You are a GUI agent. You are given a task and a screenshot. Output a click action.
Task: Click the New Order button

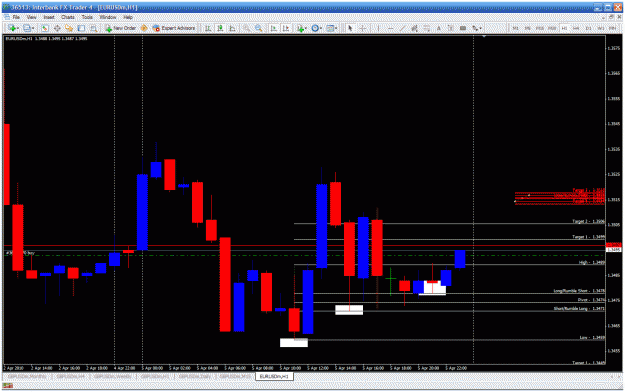[120, 28]
